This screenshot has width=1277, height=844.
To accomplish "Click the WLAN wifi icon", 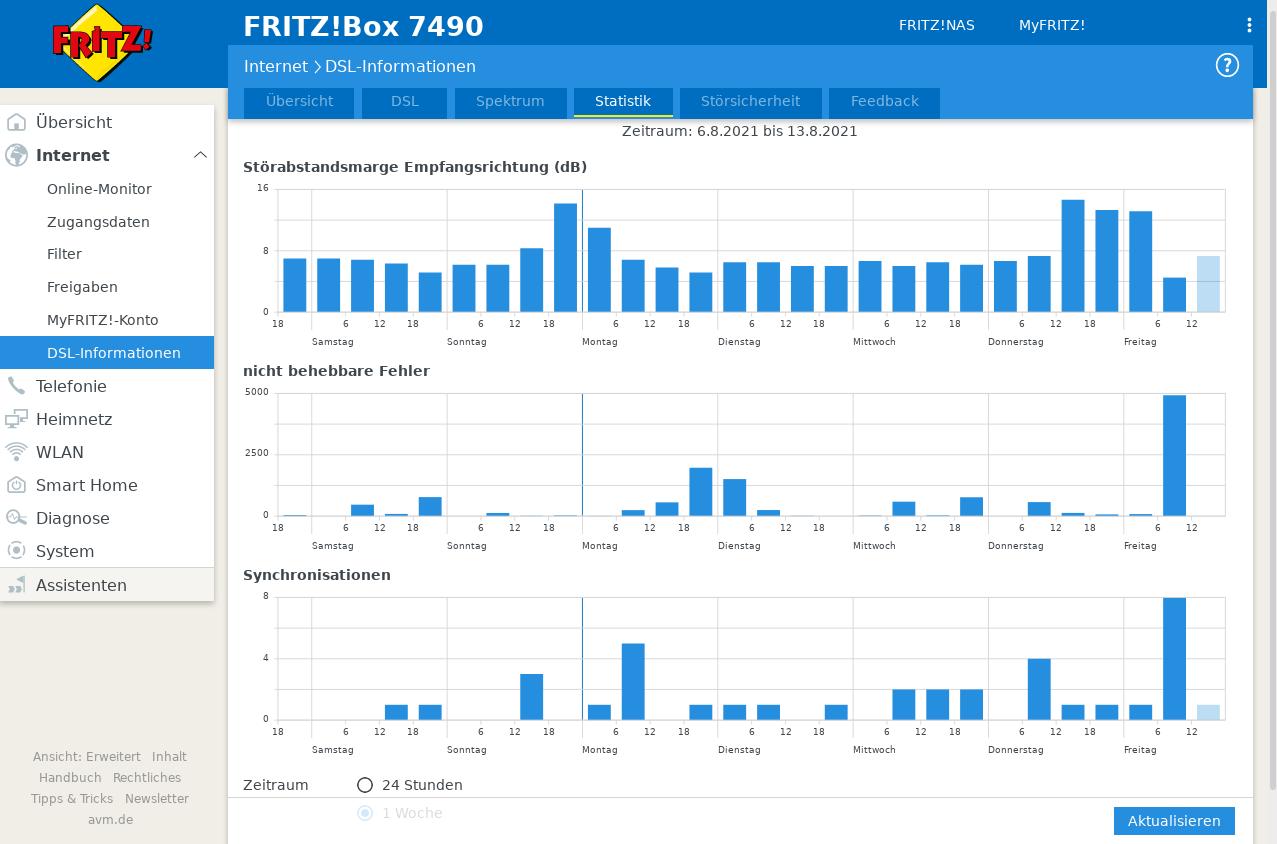I will 16,452.
